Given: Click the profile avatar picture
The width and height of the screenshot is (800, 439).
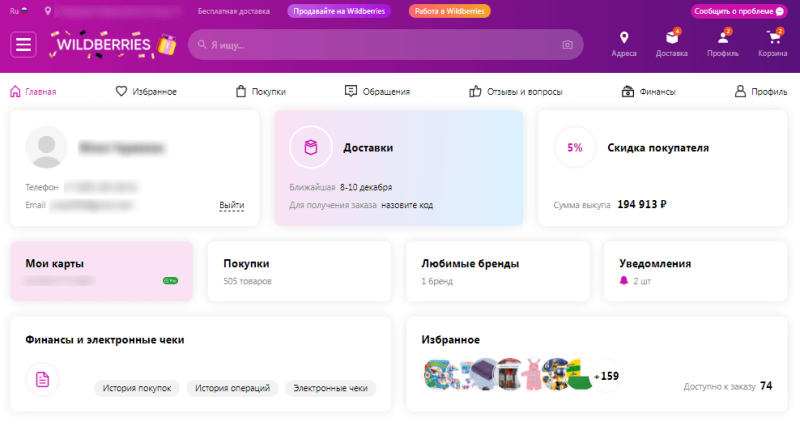Looking at the screenshot, I should click(x=46, y=147).
